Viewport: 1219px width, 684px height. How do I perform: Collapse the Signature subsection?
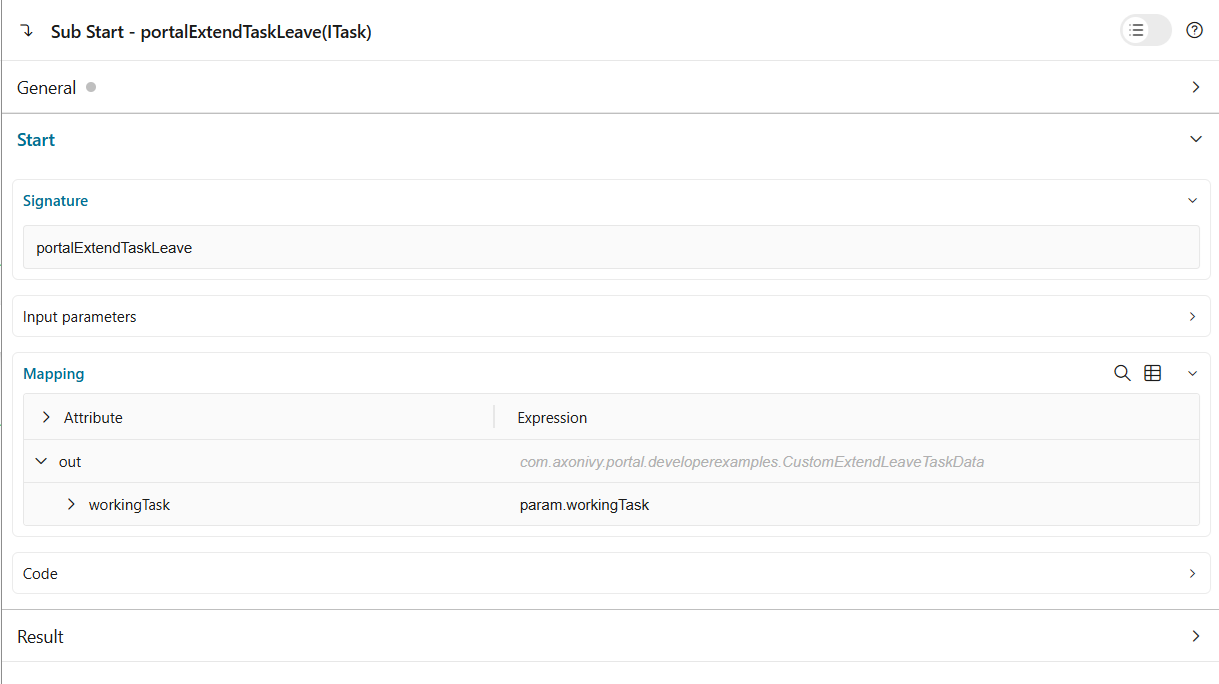[x=1192, y=200]
